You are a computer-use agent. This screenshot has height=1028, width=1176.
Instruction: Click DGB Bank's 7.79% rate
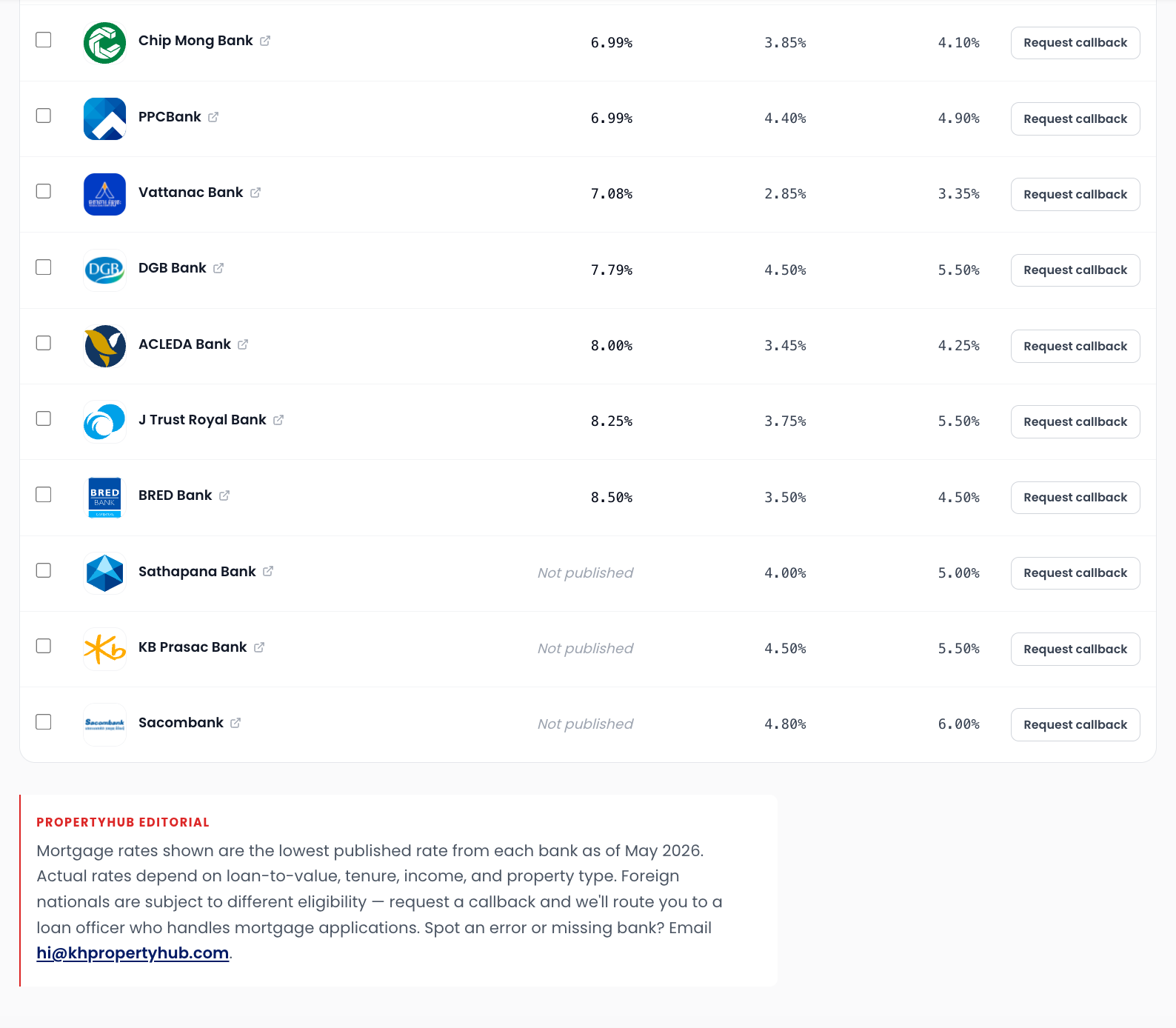612,270
